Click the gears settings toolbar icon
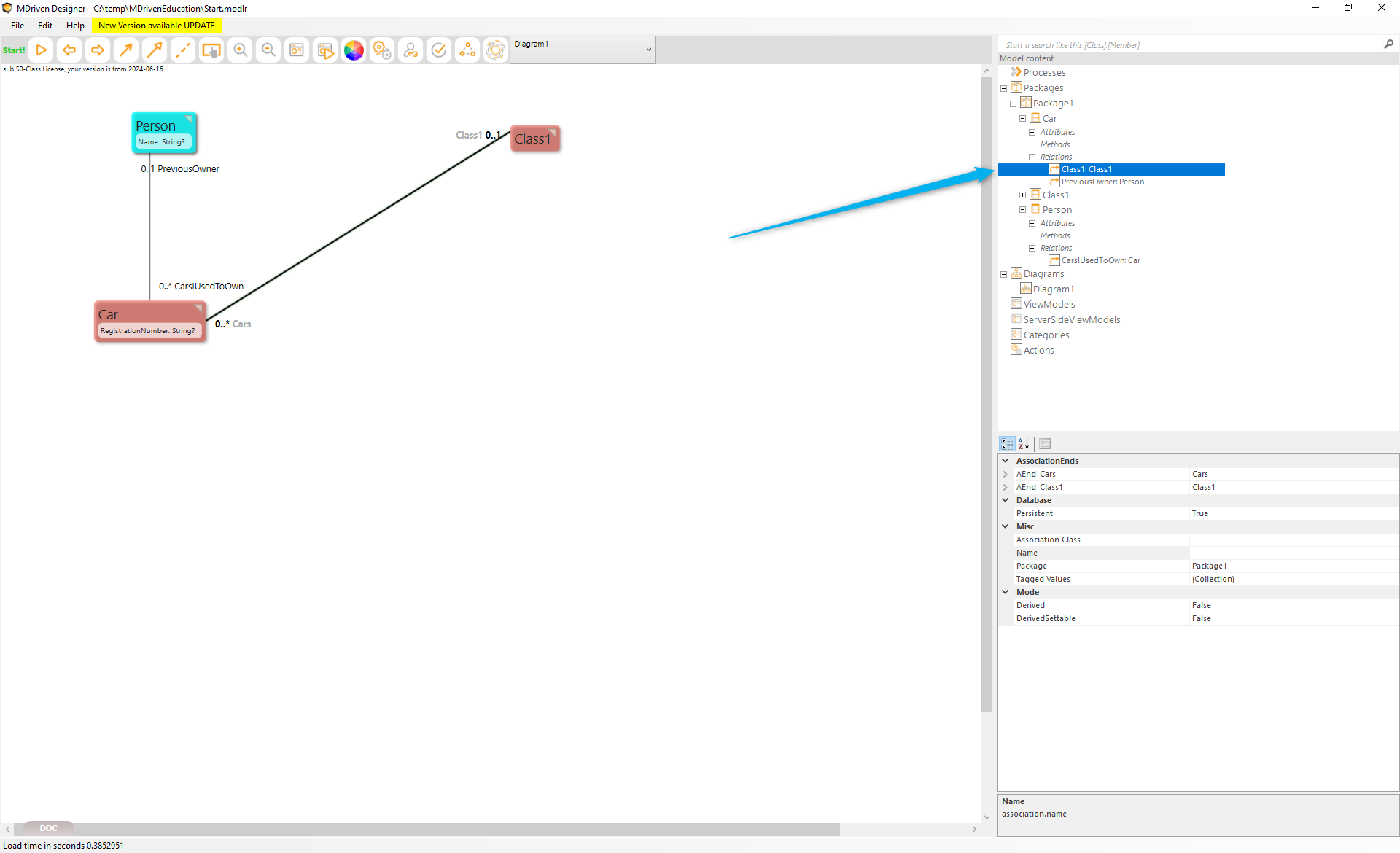The width and height of the screenshot is (1400, 853). [x=382, y=50]
